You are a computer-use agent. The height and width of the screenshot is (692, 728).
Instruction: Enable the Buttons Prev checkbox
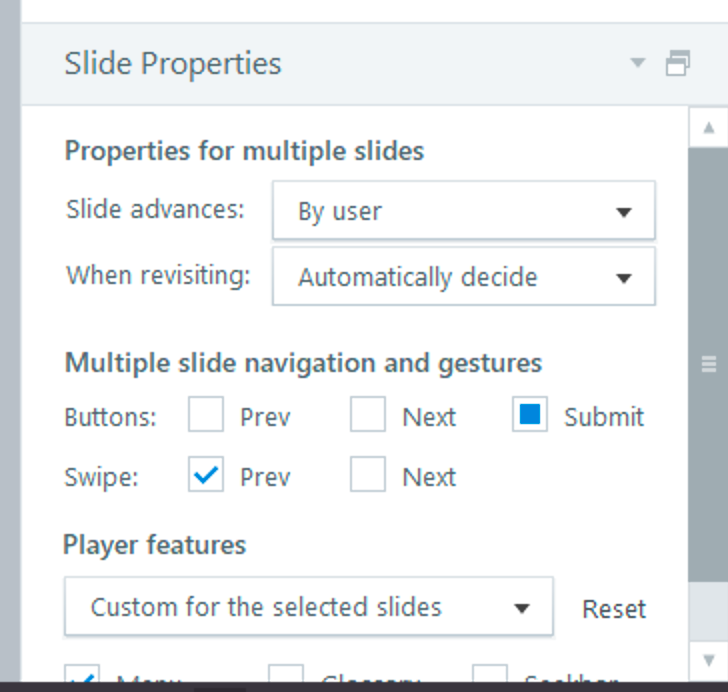206,416
